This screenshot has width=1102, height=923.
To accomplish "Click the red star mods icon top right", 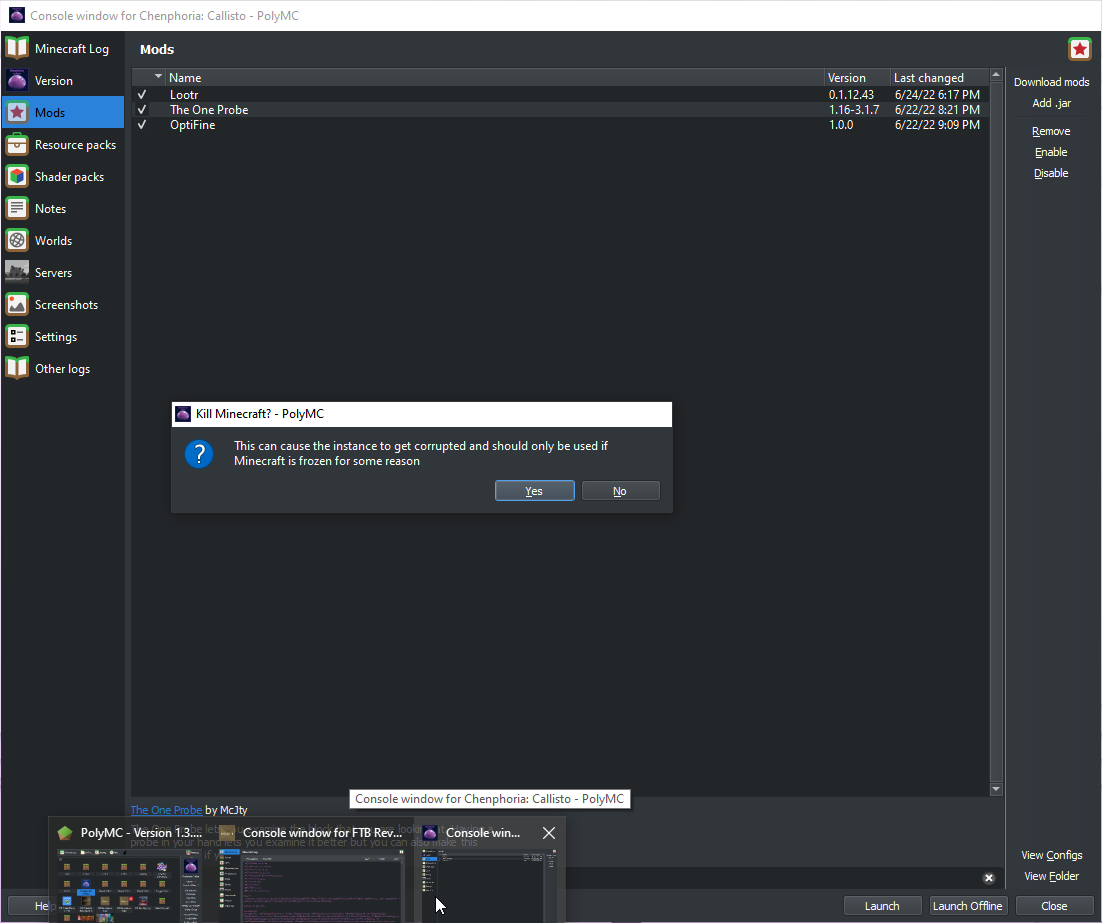I will coord(1079,48).
